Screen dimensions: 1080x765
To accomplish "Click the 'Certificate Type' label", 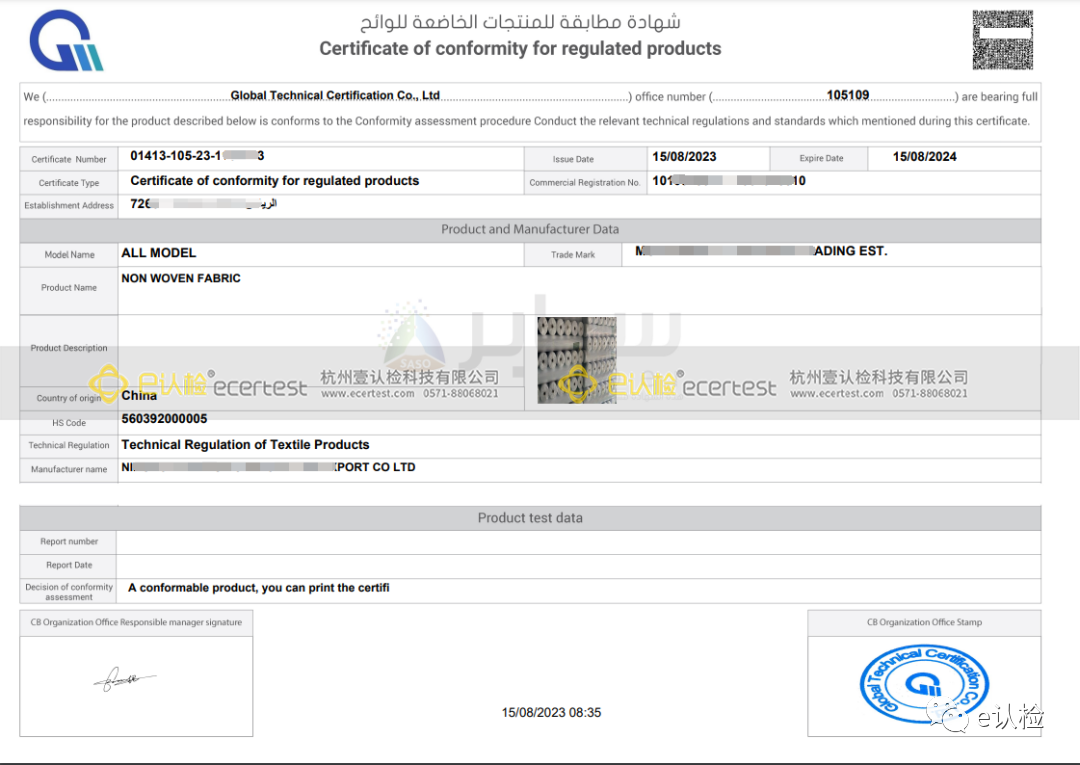I will pos(69,183).
